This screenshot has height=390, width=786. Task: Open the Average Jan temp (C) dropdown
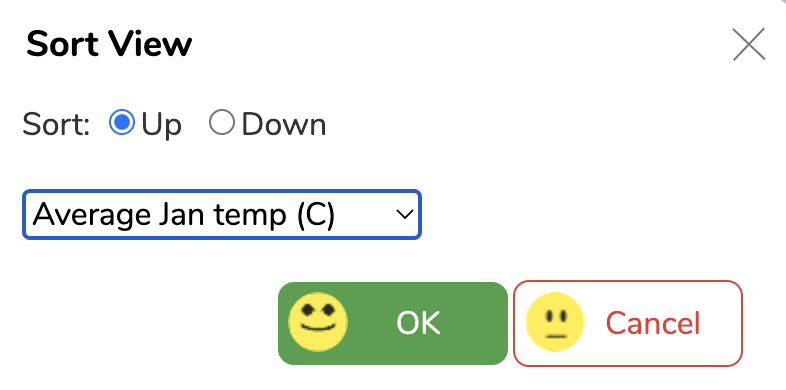(x=222, y=215)
